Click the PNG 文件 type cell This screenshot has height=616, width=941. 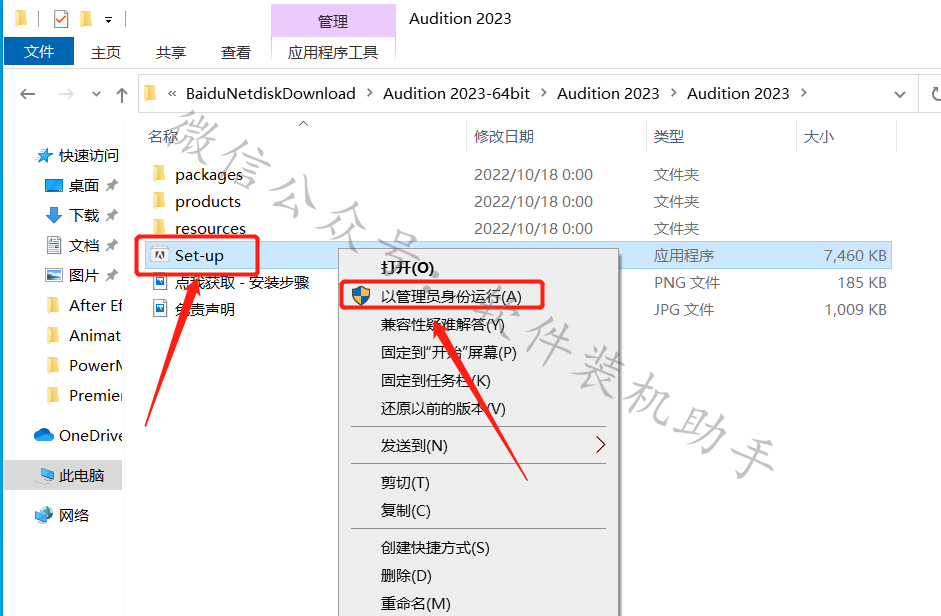click(x=687, y=282)
